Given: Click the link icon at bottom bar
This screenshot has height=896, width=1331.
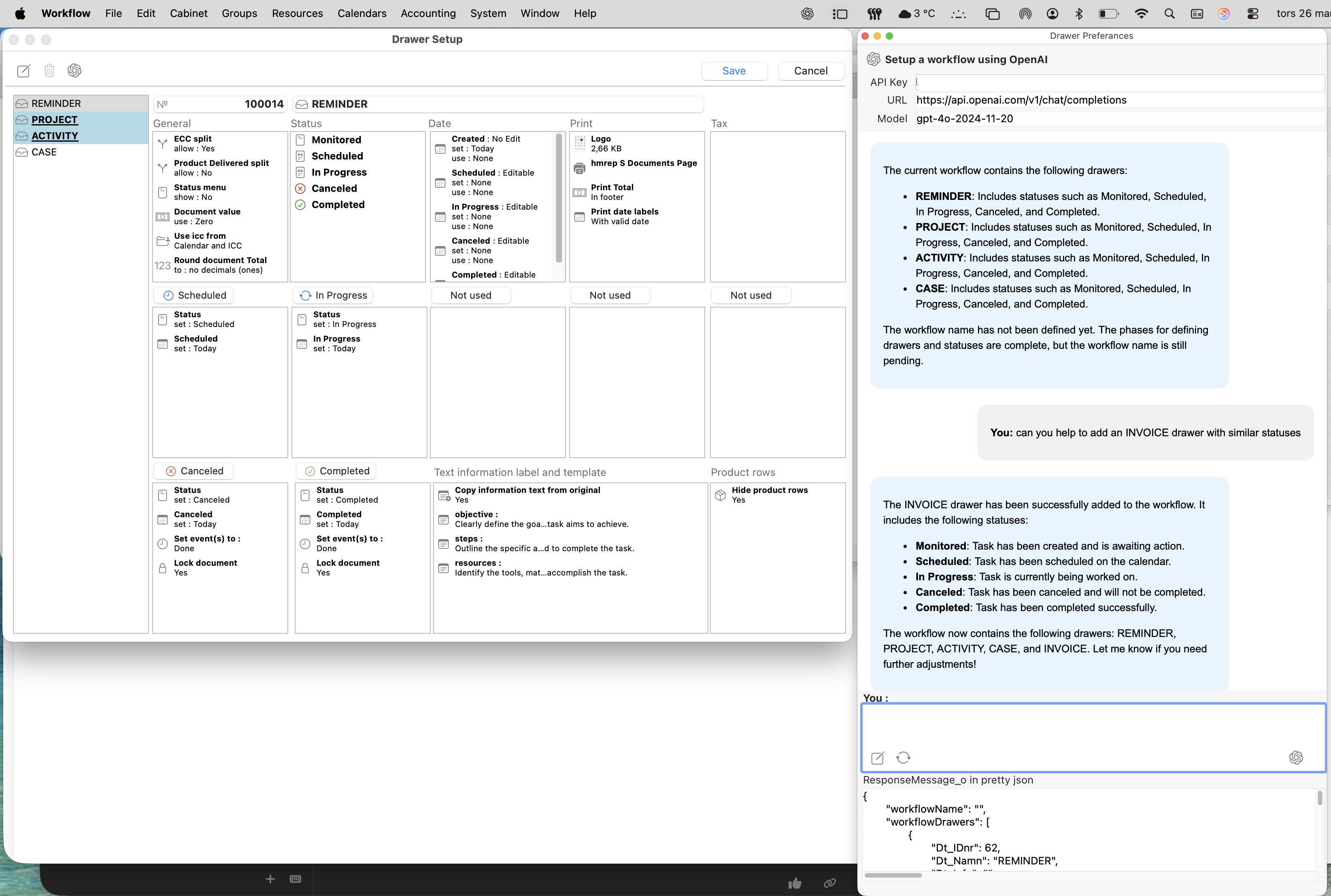Looking at the screenshot, I should click(x=830, y=883).
